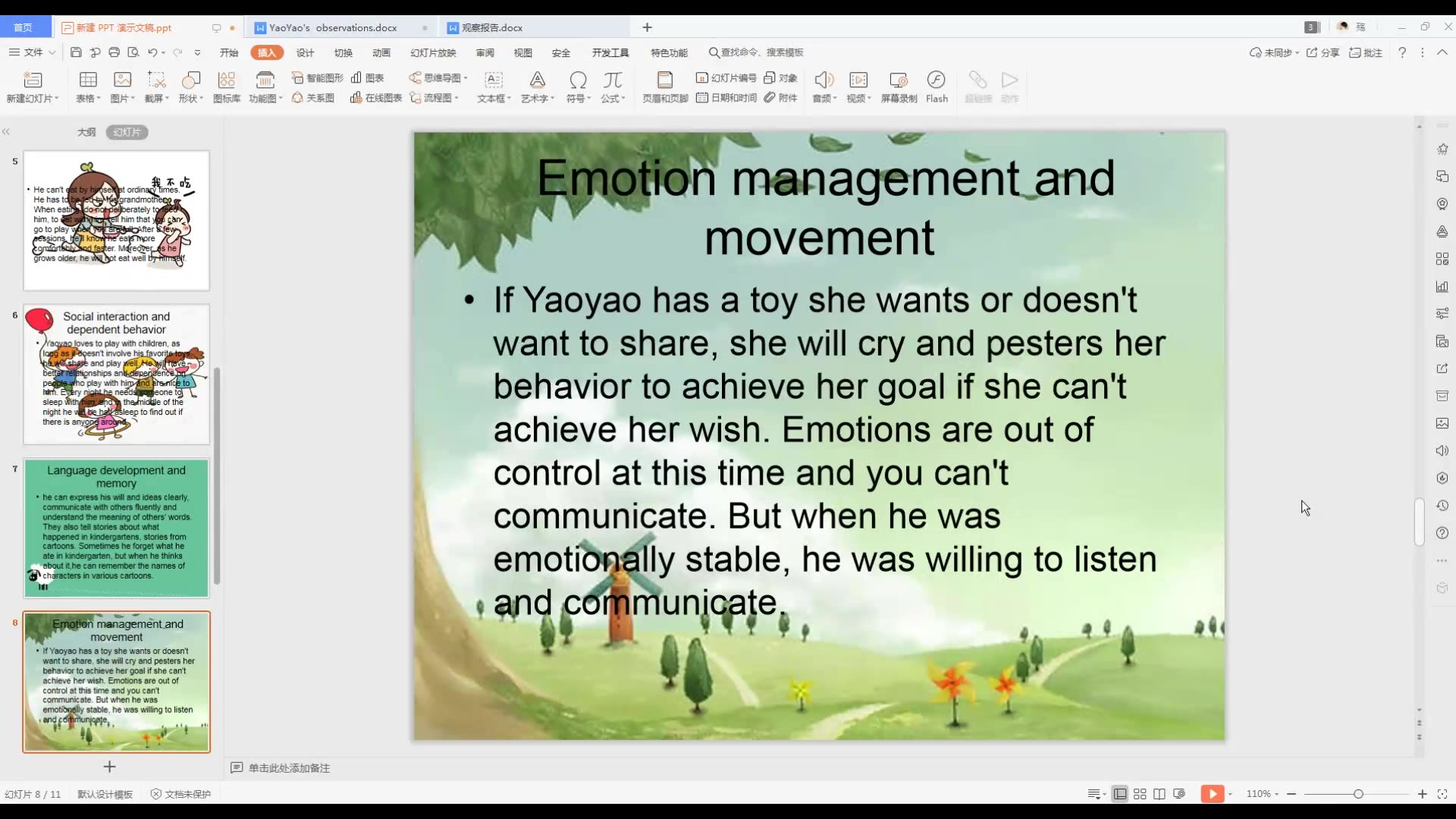Select slide 7 thumbnail Language development

[116, 528]
